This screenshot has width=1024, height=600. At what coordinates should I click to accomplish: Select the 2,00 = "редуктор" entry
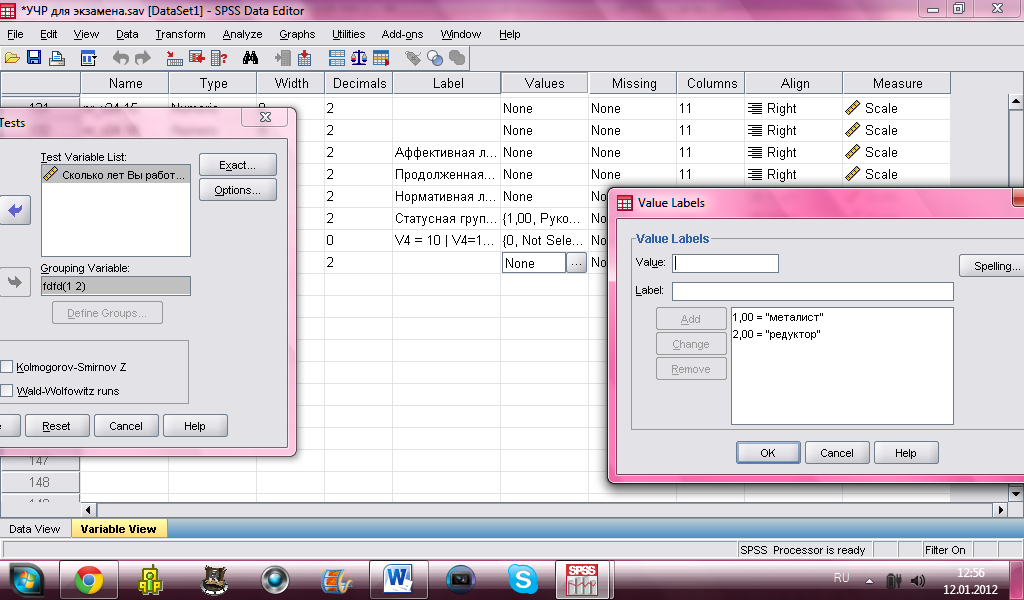tap(776, 334)
